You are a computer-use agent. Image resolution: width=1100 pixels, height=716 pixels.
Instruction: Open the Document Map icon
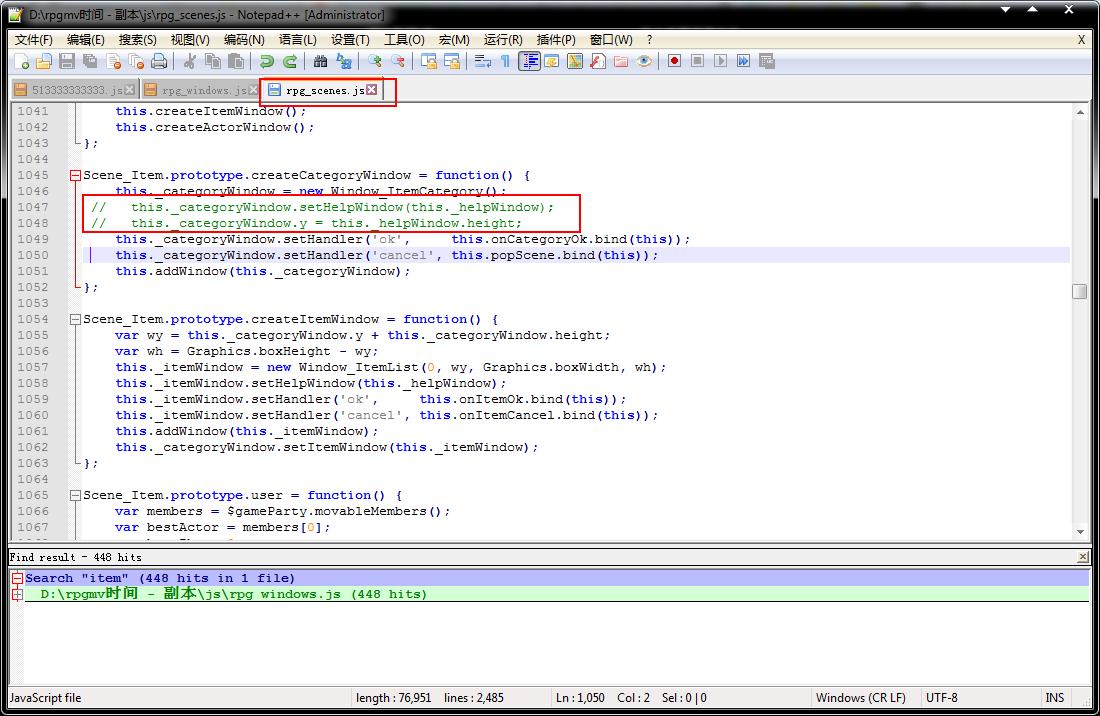click(x=575, y=62)
